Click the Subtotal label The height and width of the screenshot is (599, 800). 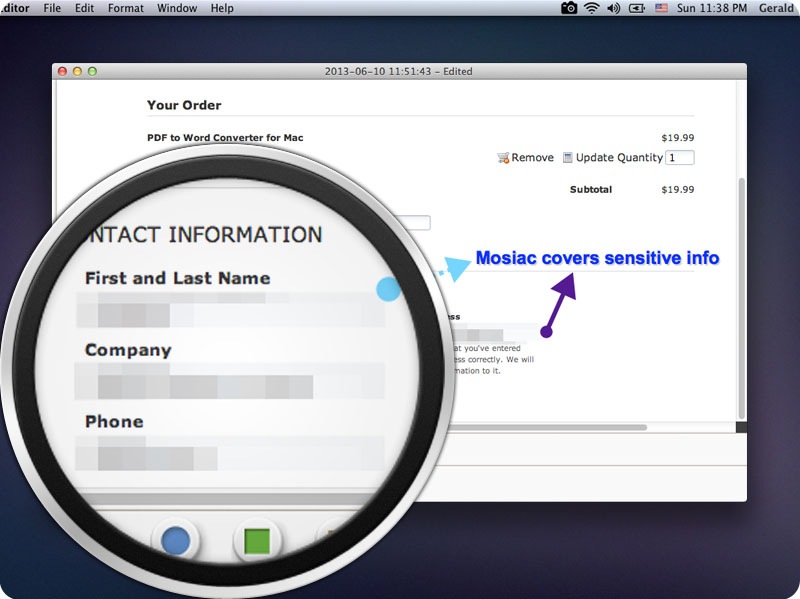pos(591,189)
